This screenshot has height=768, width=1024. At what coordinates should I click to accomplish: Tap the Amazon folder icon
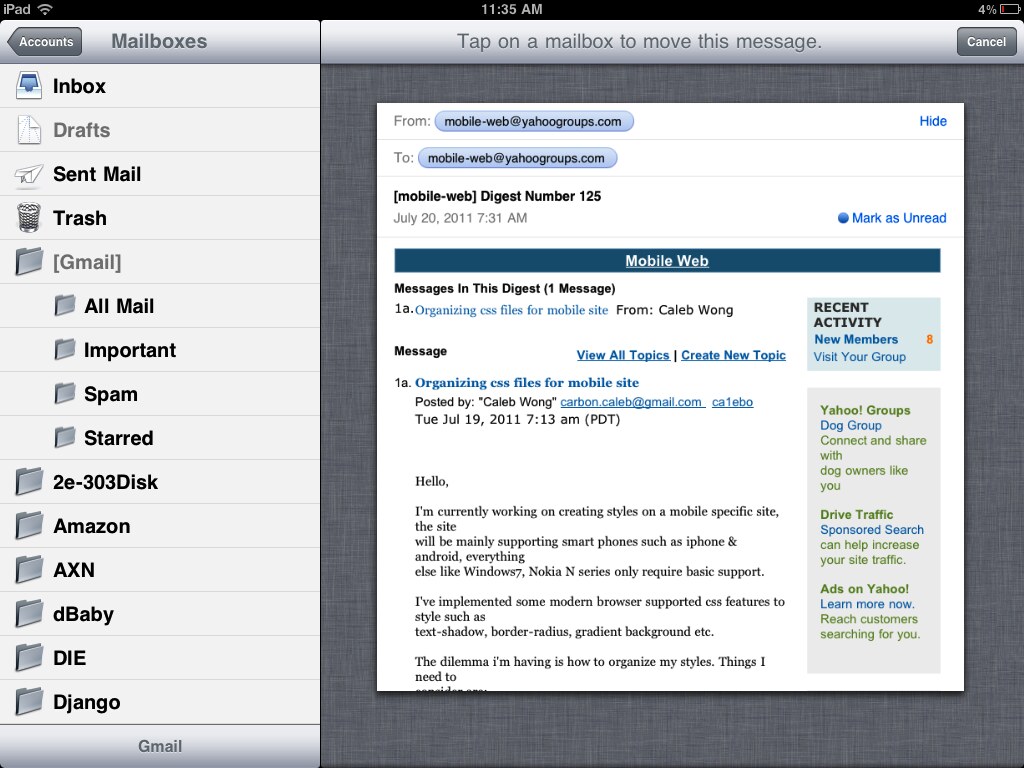click(29, 525)
